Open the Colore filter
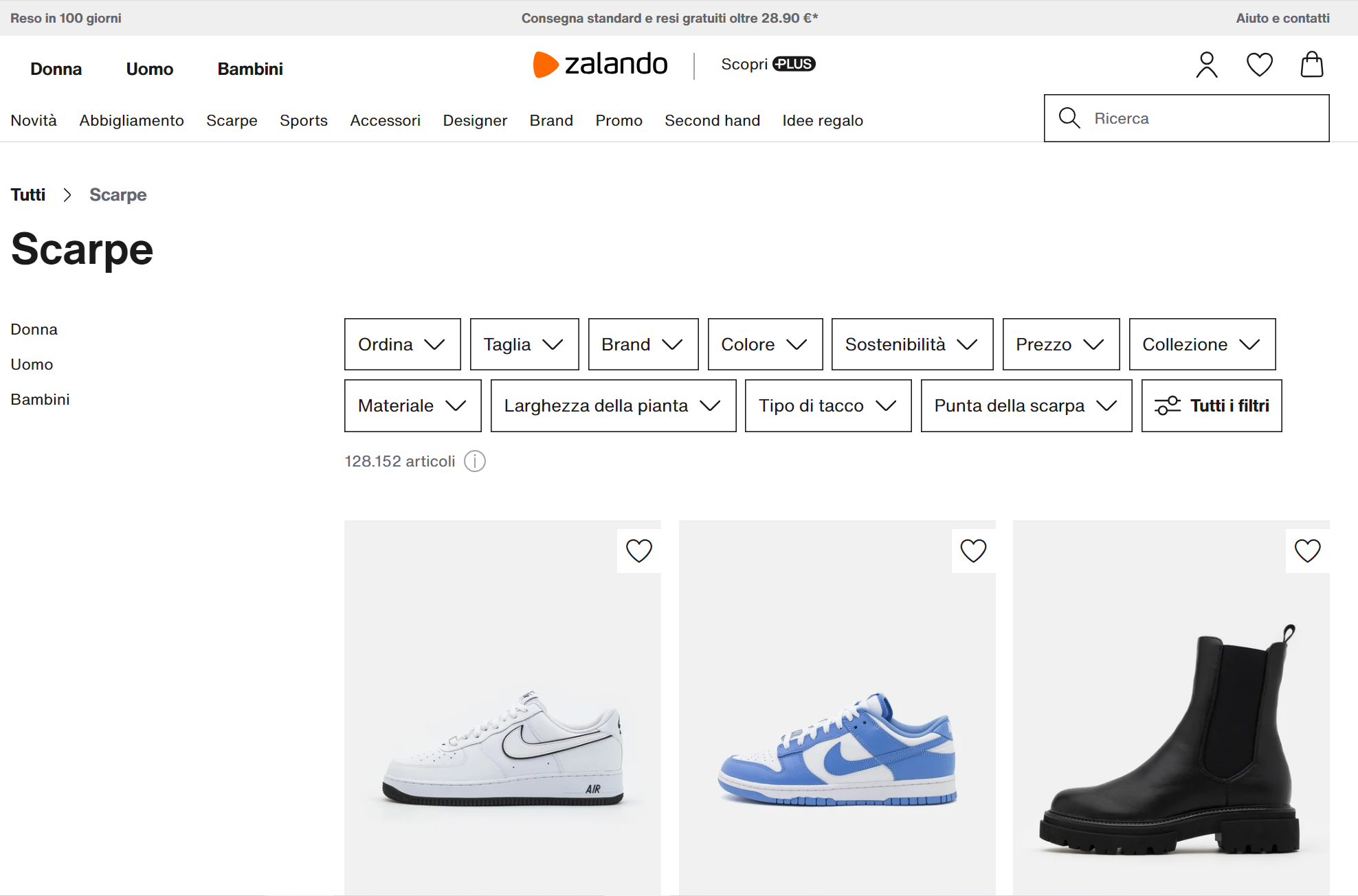 point(766,344)
